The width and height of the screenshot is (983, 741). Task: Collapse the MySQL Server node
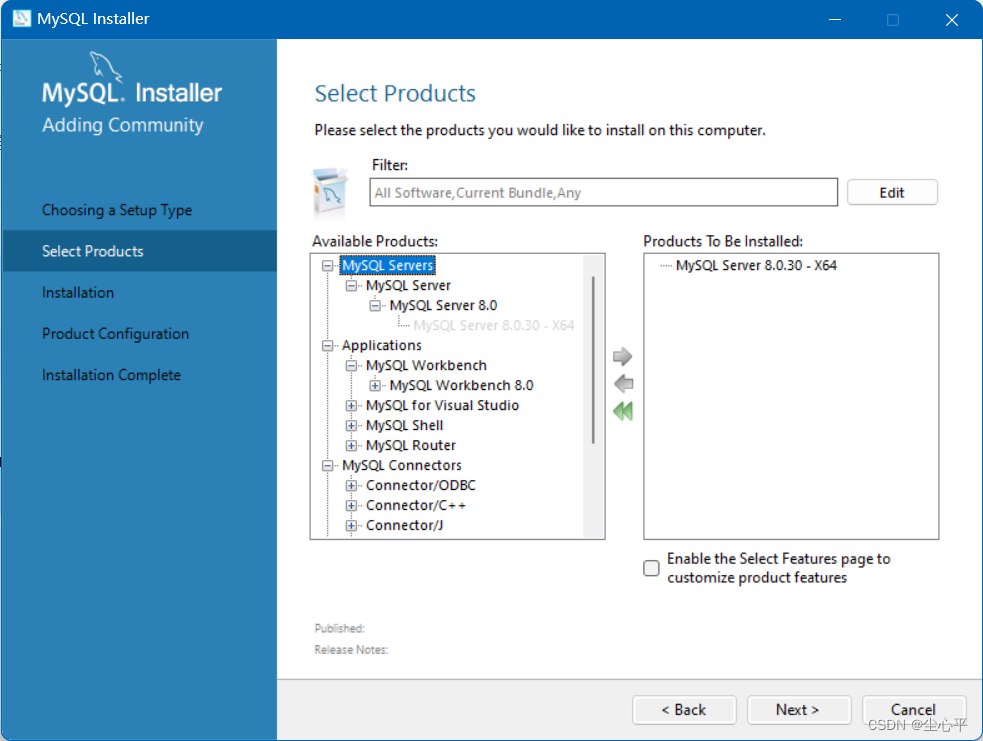click(351, 286)
